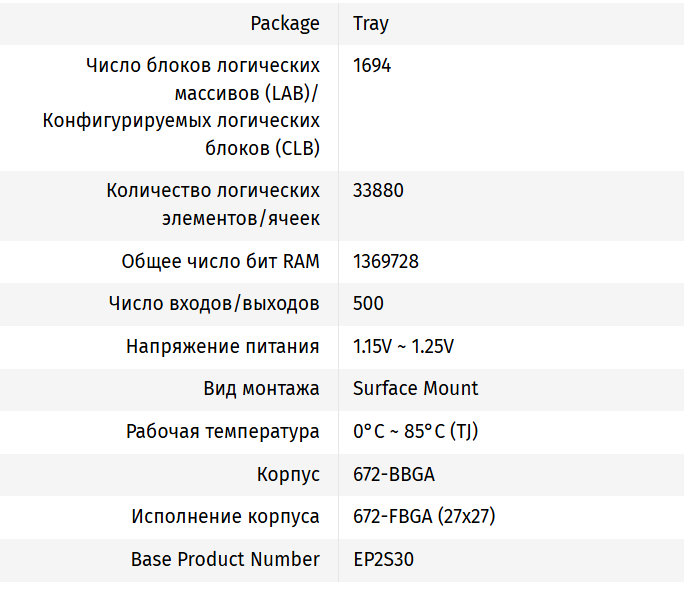Select the Tray package value
The image size is (684, 591).
pos(369,23)
